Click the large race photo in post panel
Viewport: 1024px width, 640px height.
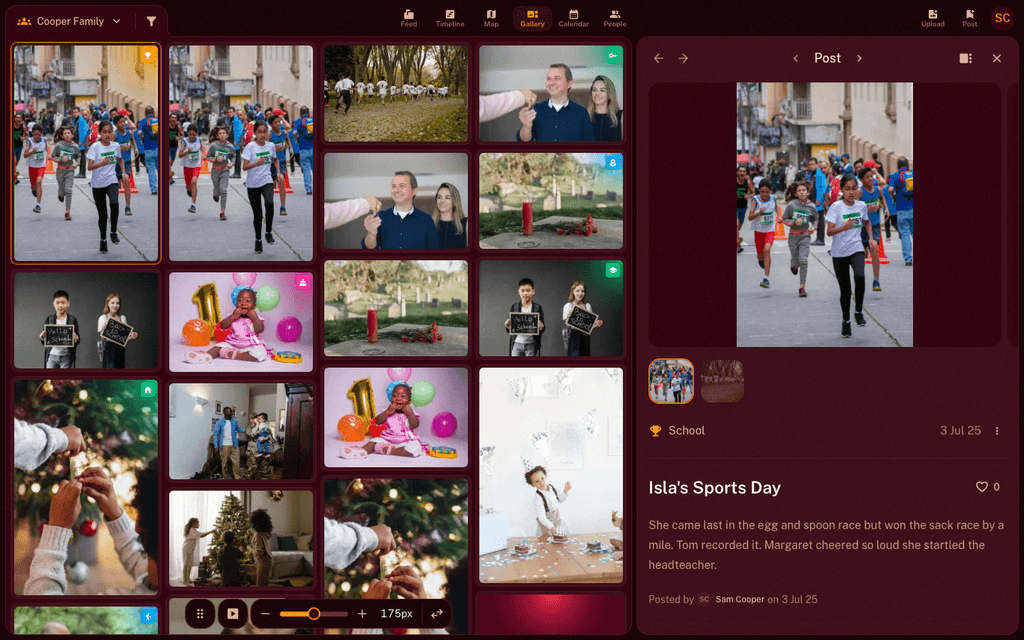point(824,214)
